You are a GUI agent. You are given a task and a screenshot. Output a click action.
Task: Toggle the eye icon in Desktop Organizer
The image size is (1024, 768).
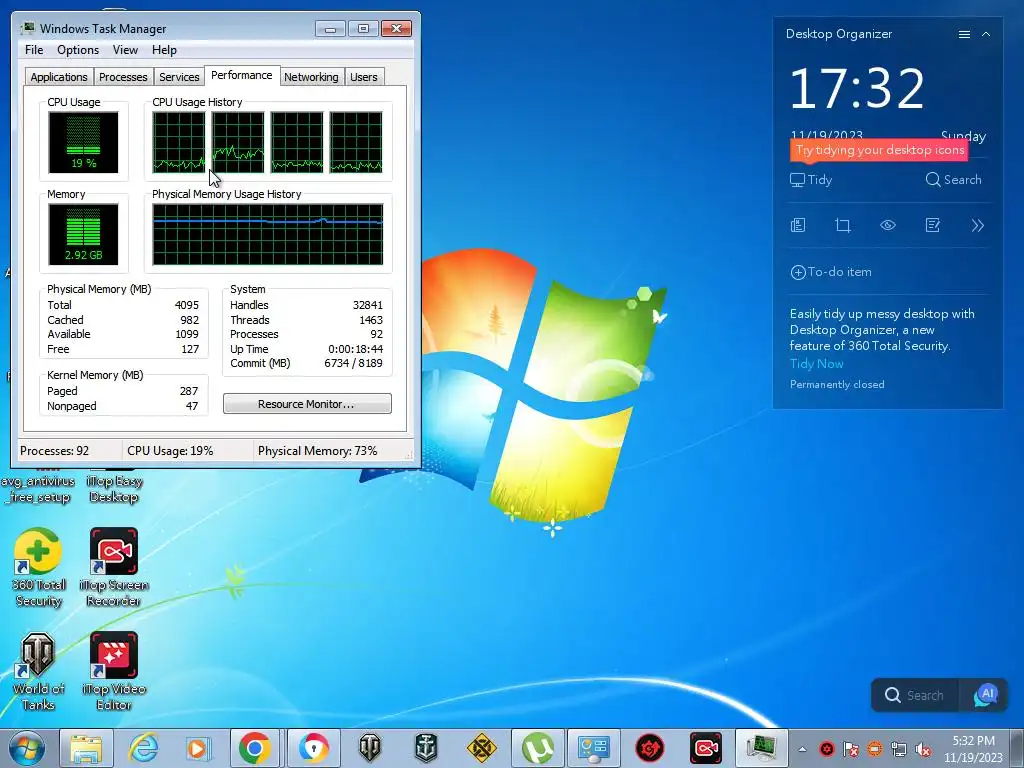click(x=888, y=225)
